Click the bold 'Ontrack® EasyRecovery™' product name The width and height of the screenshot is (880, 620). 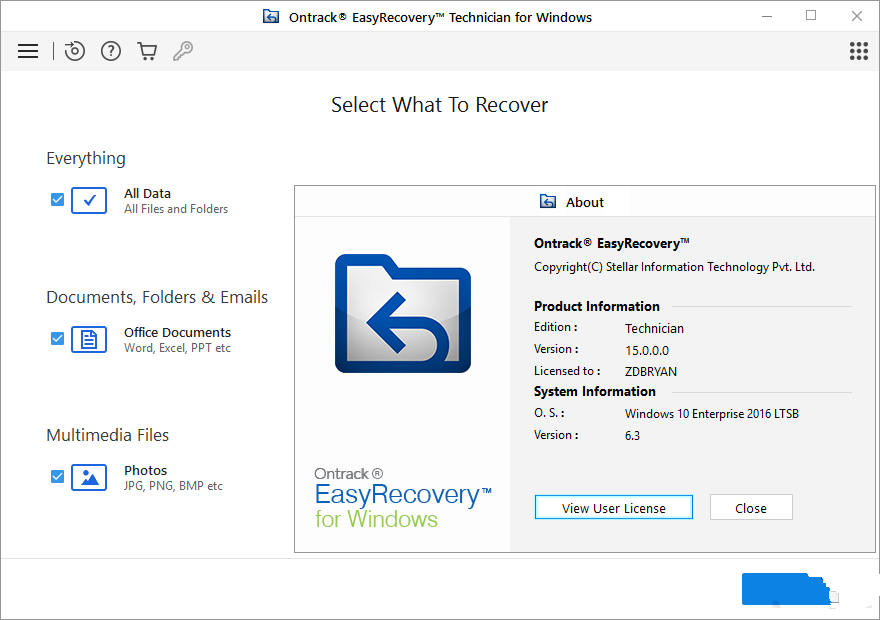[x=612, y=244]
